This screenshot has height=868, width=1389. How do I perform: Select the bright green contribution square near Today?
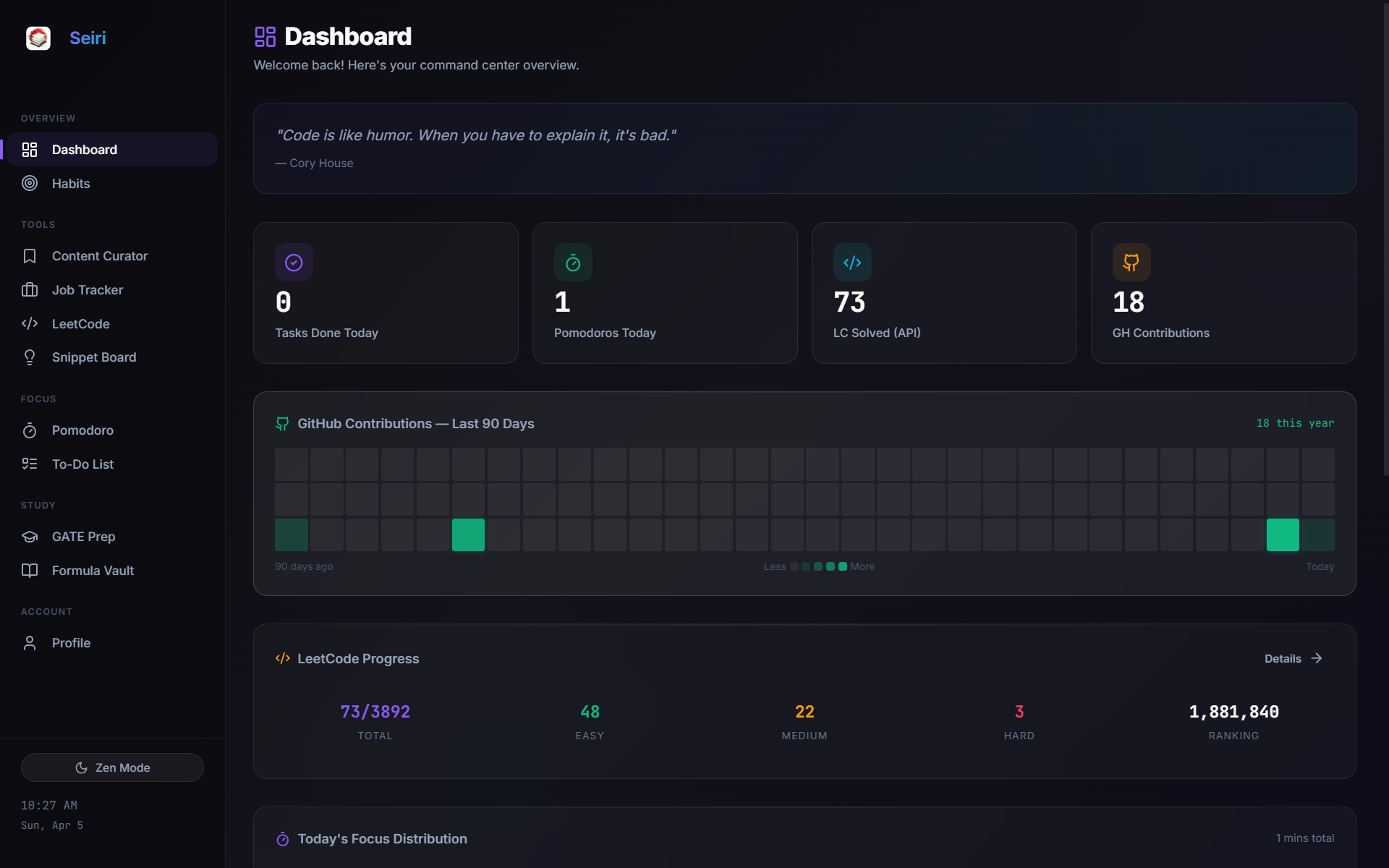click(1283, 535)
